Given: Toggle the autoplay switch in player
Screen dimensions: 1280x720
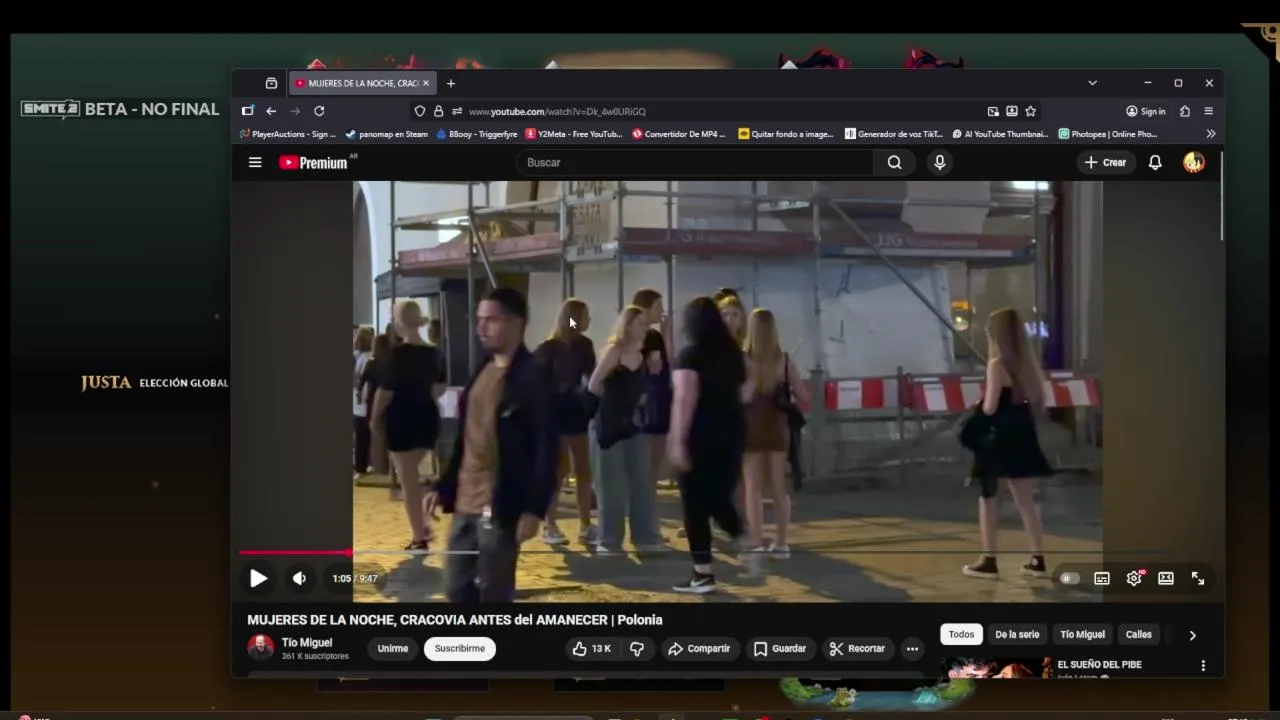Looking at the screenshot, I should (x=1069, y=578).
